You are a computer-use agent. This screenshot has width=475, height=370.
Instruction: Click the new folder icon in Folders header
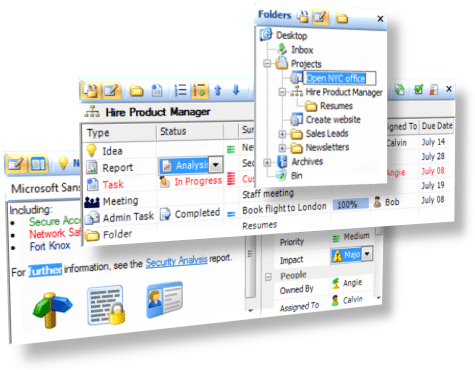(x=341, y=18)
